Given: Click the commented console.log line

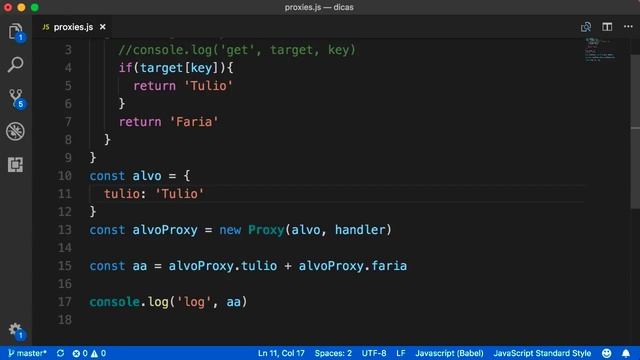Looking at the screenshot, I should click(237, 50).
